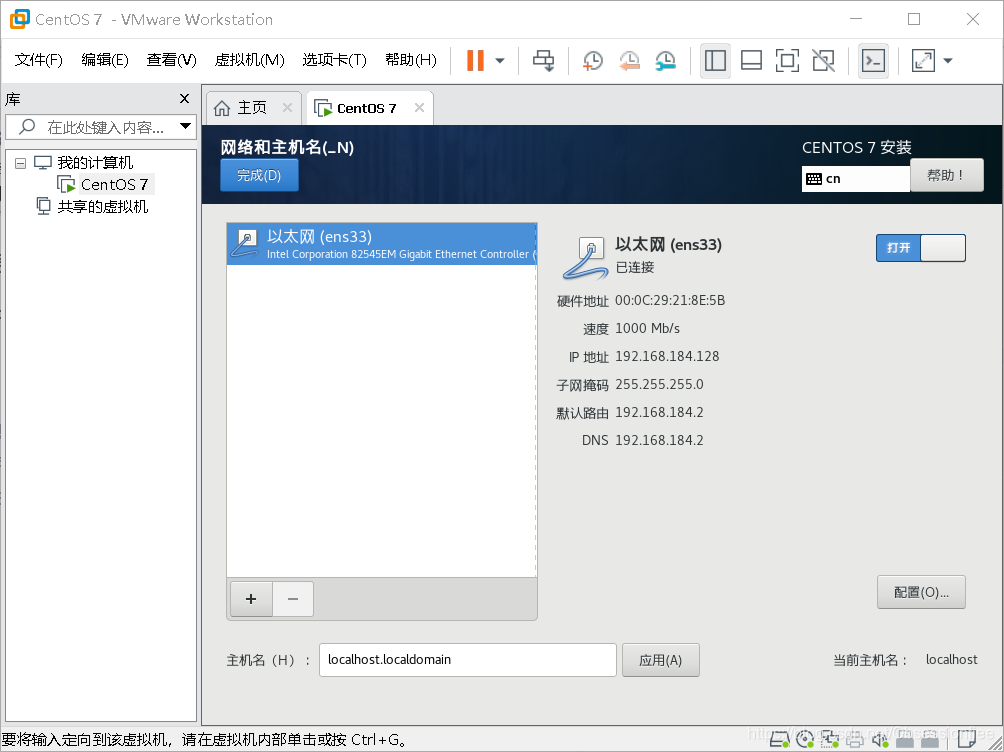This screenshot has width=1004, height=752.
Task: Click the message log status bar icon
Action: pyautogui.click(x=967, y=740)
